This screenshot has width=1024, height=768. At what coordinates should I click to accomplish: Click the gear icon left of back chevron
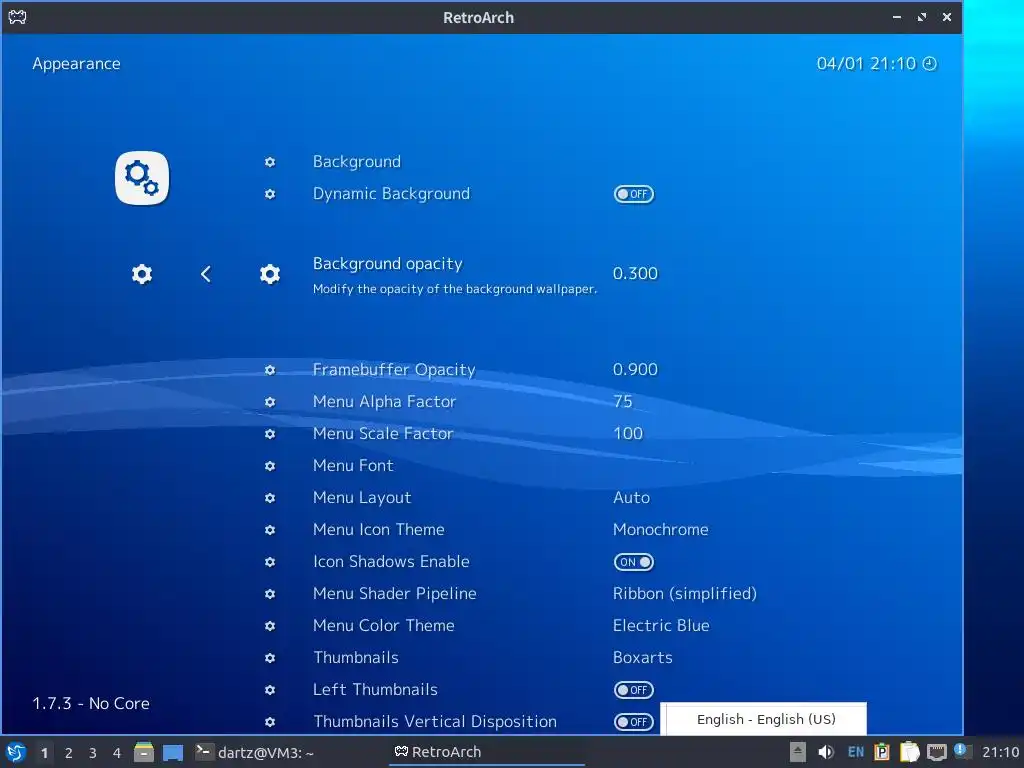click(x=142, y=274)
